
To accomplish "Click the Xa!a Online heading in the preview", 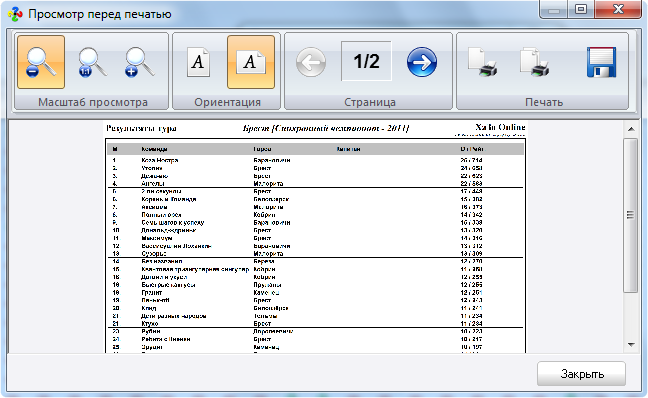I will tap(500, 127).
